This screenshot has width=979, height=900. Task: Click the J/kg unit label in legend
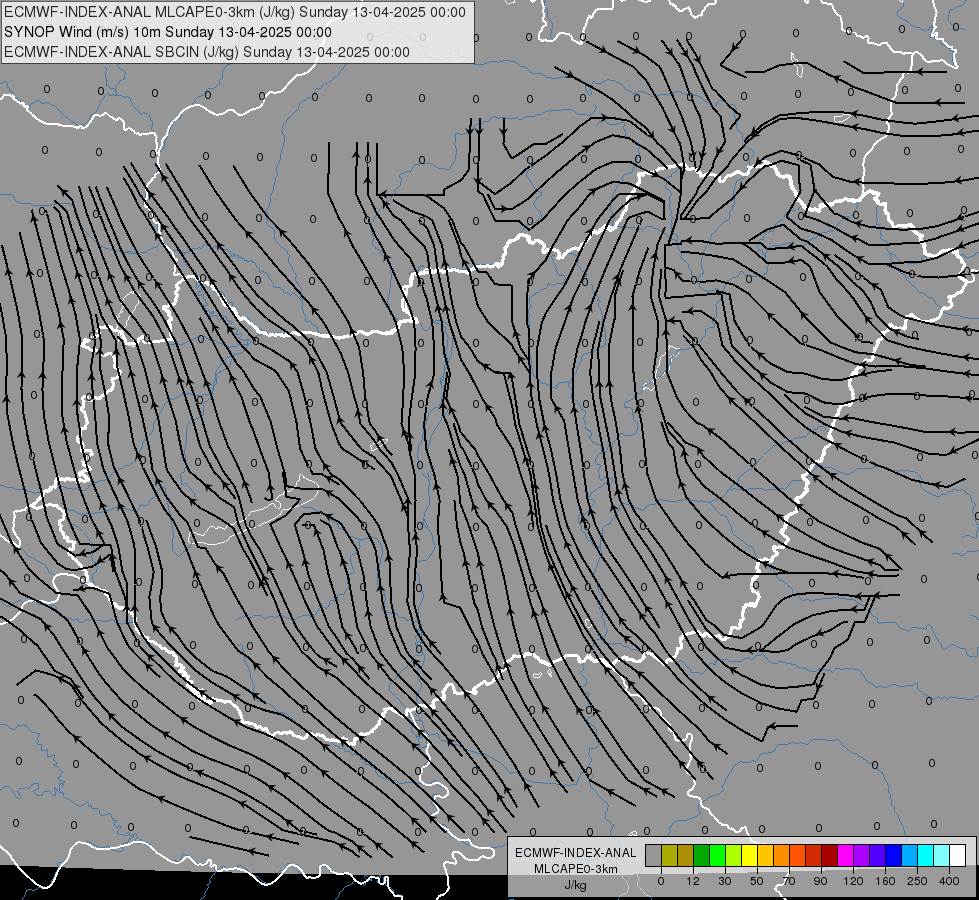pyautogui.click(x=576, y=884)
